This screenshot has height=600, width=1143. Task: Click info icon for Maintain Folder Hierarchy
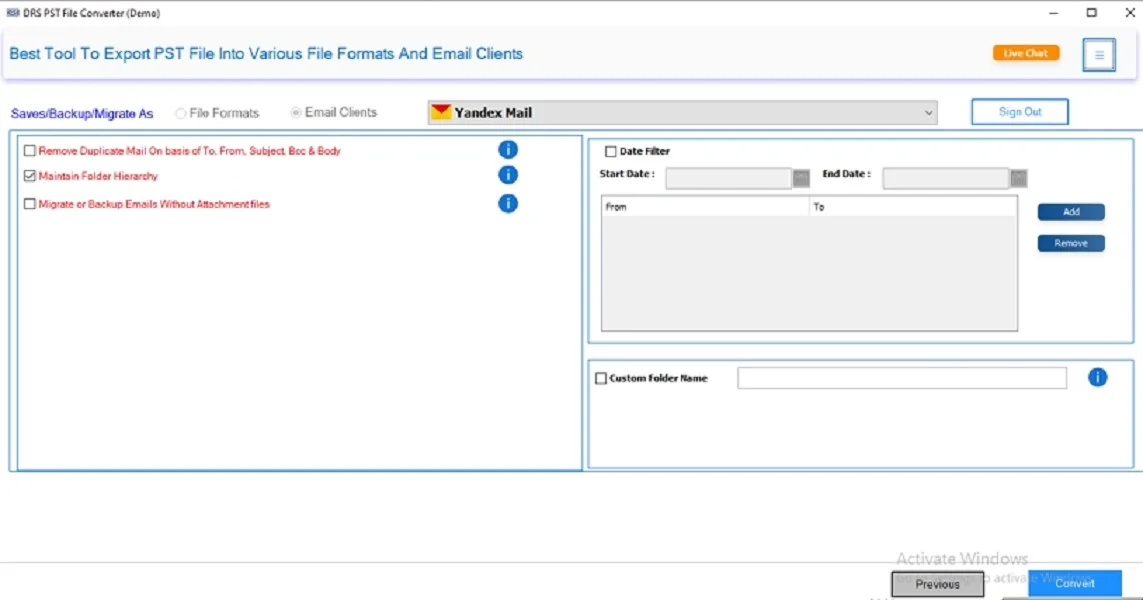pos(508,175)
